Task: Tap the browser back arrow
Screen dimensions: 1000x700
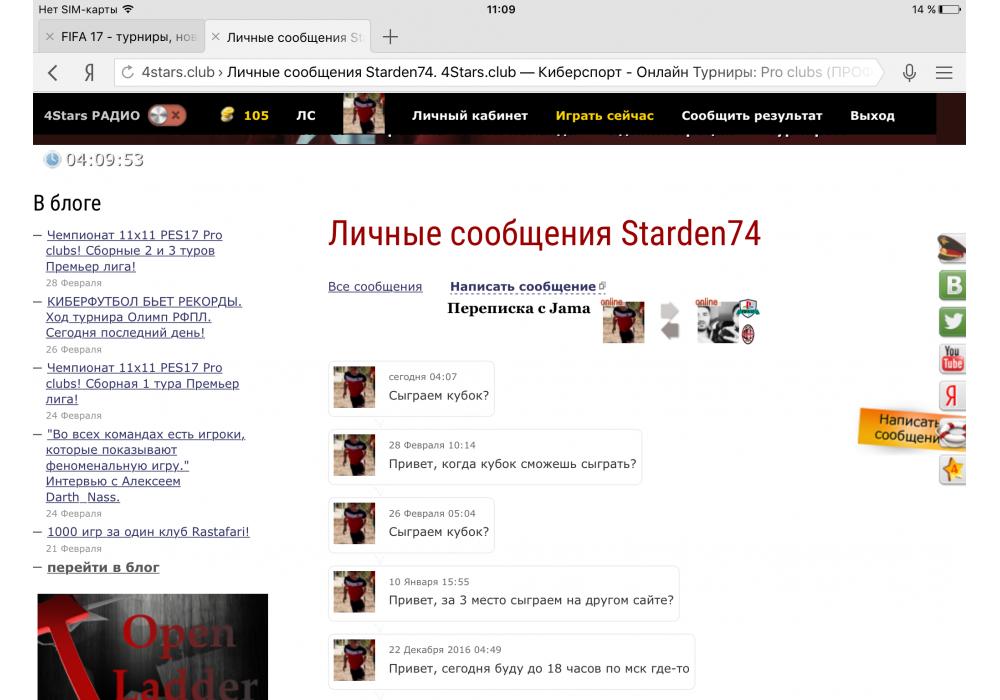Action: pyautogui.click(x=53, y=72)
